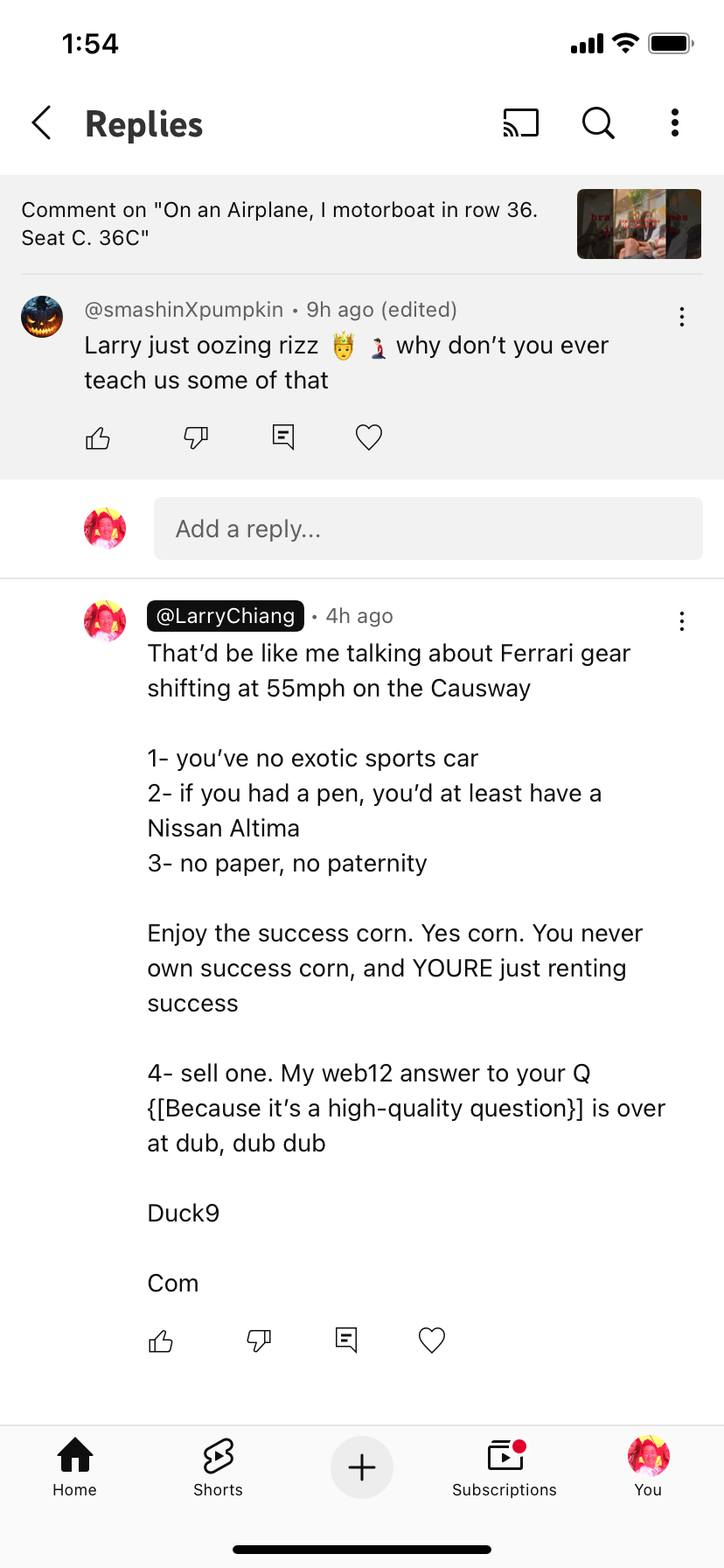The height and width of the screenshot is (1568, 724).
Task: Open the top-right three-dot menu
Action: tap(674, 123)
